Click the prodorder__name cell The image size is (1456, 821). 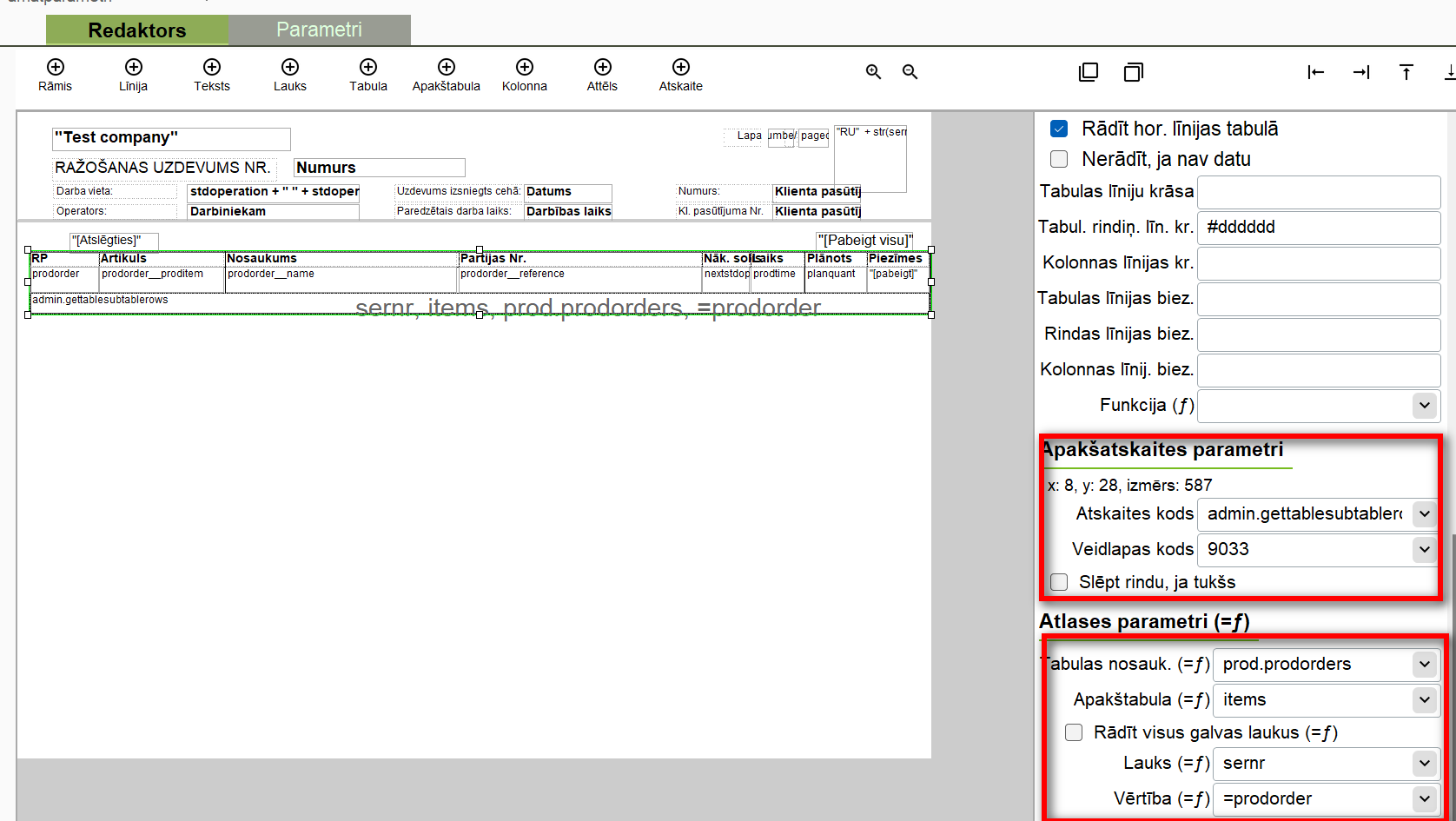pos(341,279)
